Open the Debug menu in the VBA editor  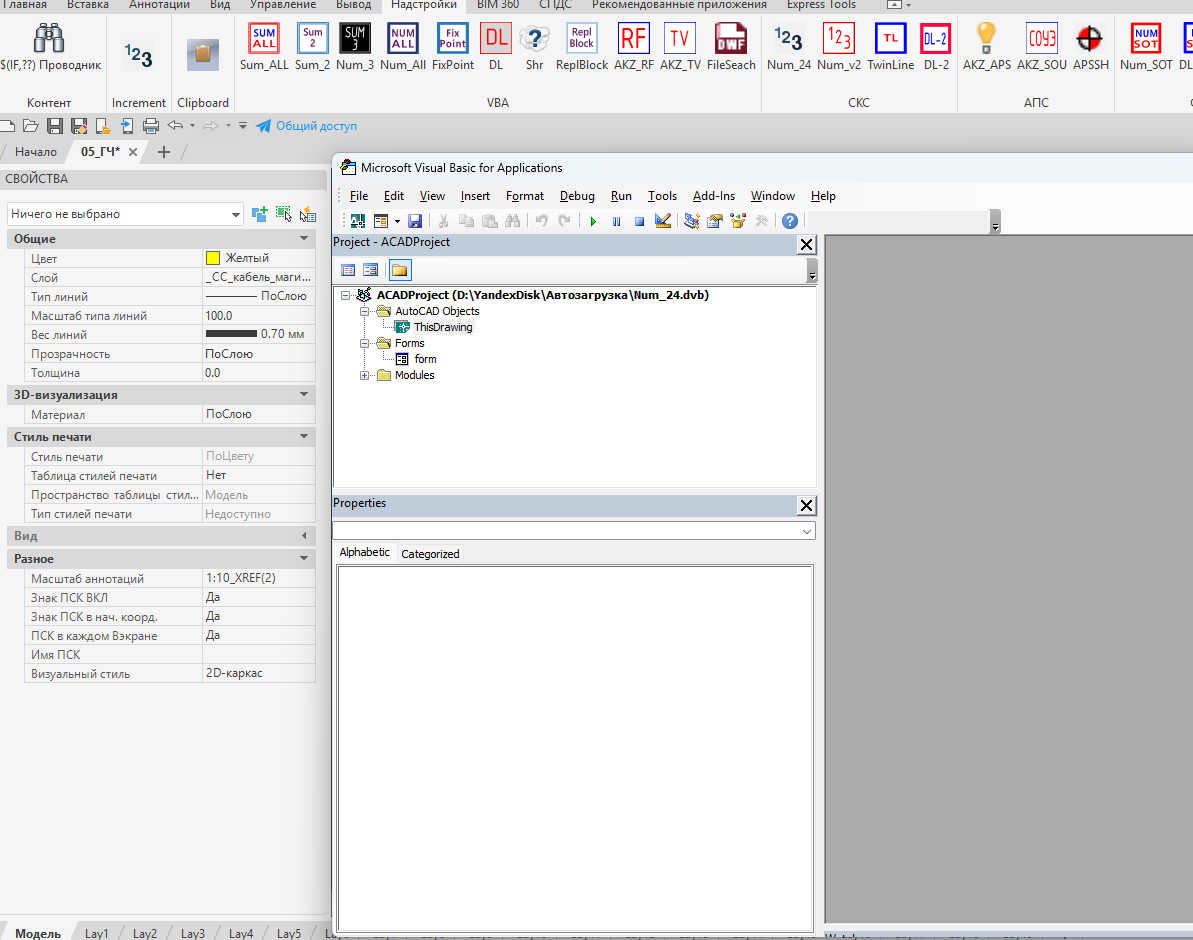click(577, 195)
